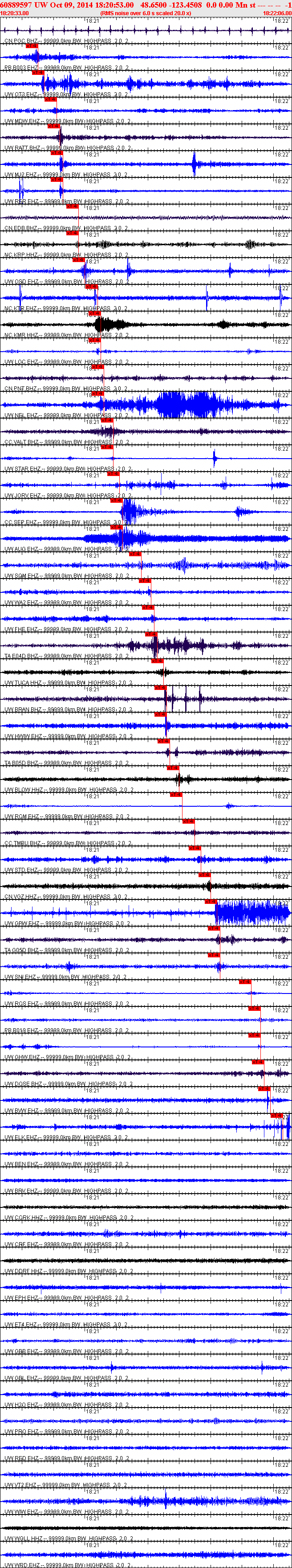This screenshot has height=1568, width=292.
Task: Click red pick flag between PB B003 and UW OT3 labels
Action: [x=38, y=73]
